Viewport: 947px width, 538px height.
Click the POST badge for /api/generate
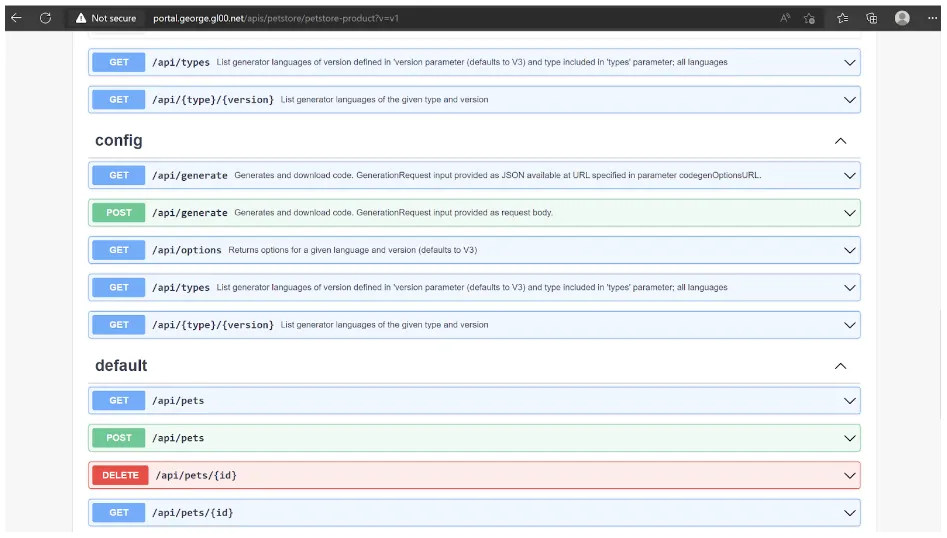pos(118,213)
